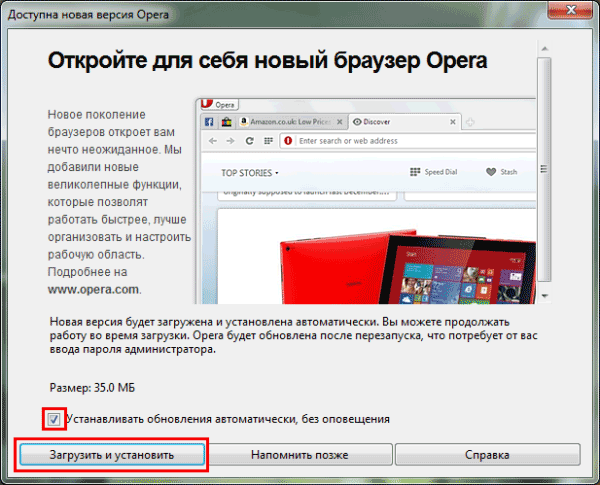600x485 pixels.
Task: Choose Напомнить позже button
Action: (x=300, y=454)
